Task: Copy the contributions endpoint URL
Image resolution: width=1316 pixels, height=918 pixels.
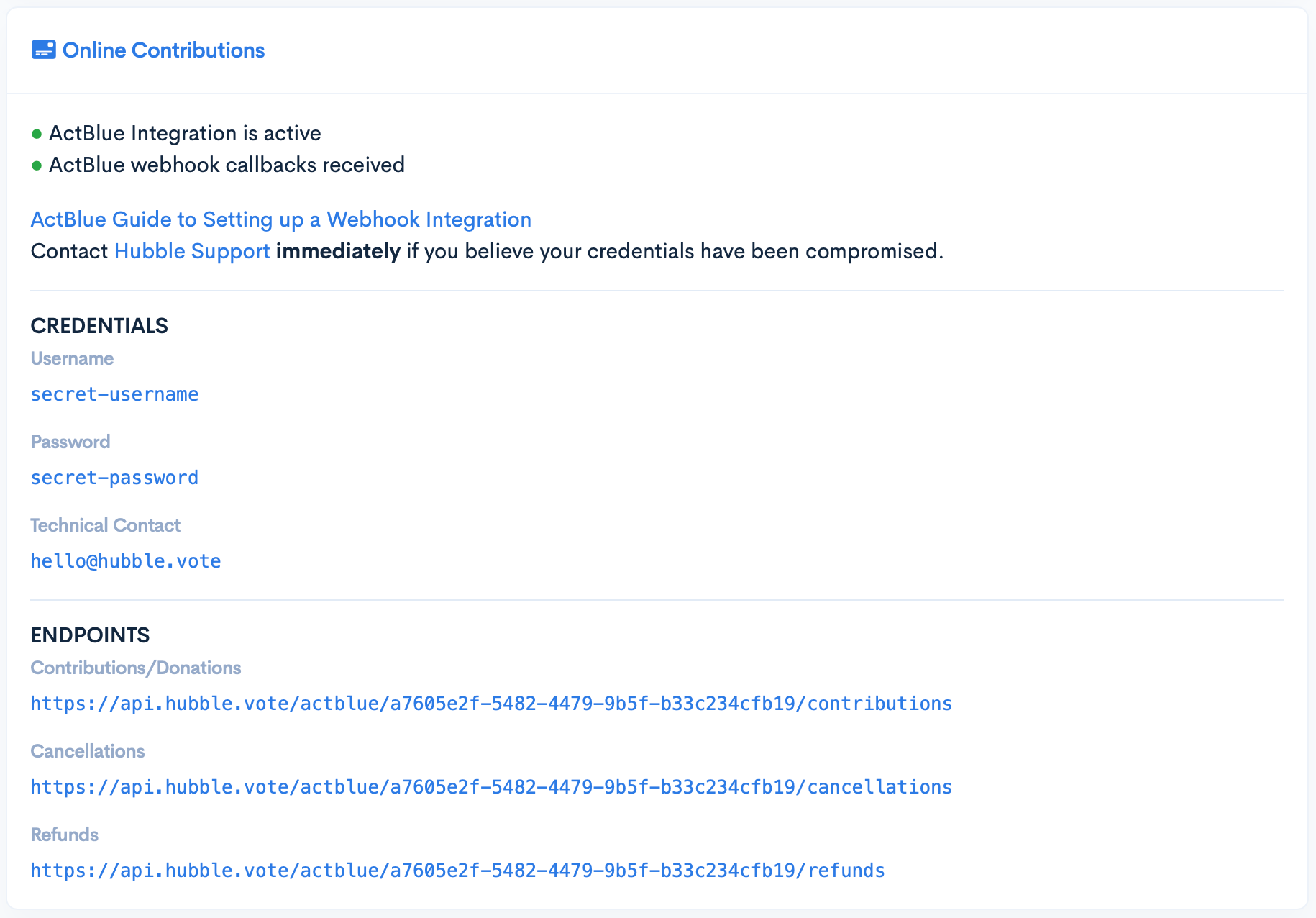Action: (x=491, y=704)
